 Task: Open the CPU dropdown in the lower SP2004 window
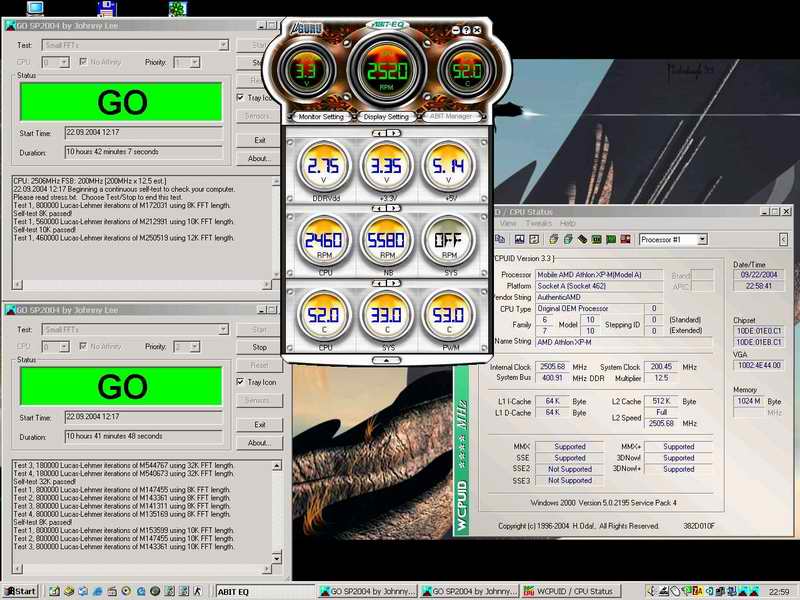pos(64,346)
